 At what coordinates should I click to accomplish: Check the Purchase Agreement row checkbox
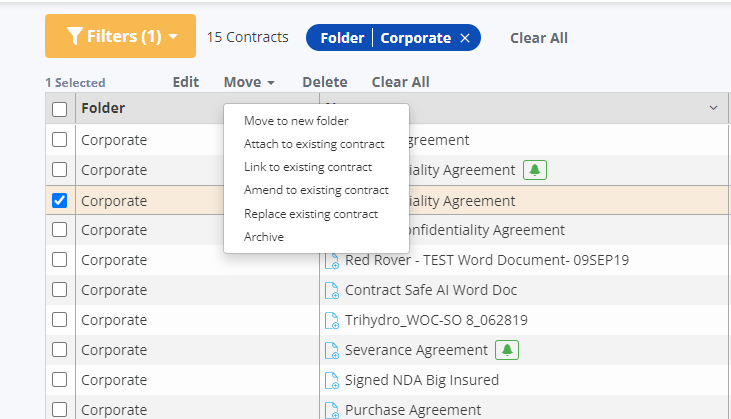(x=59, y=410)
